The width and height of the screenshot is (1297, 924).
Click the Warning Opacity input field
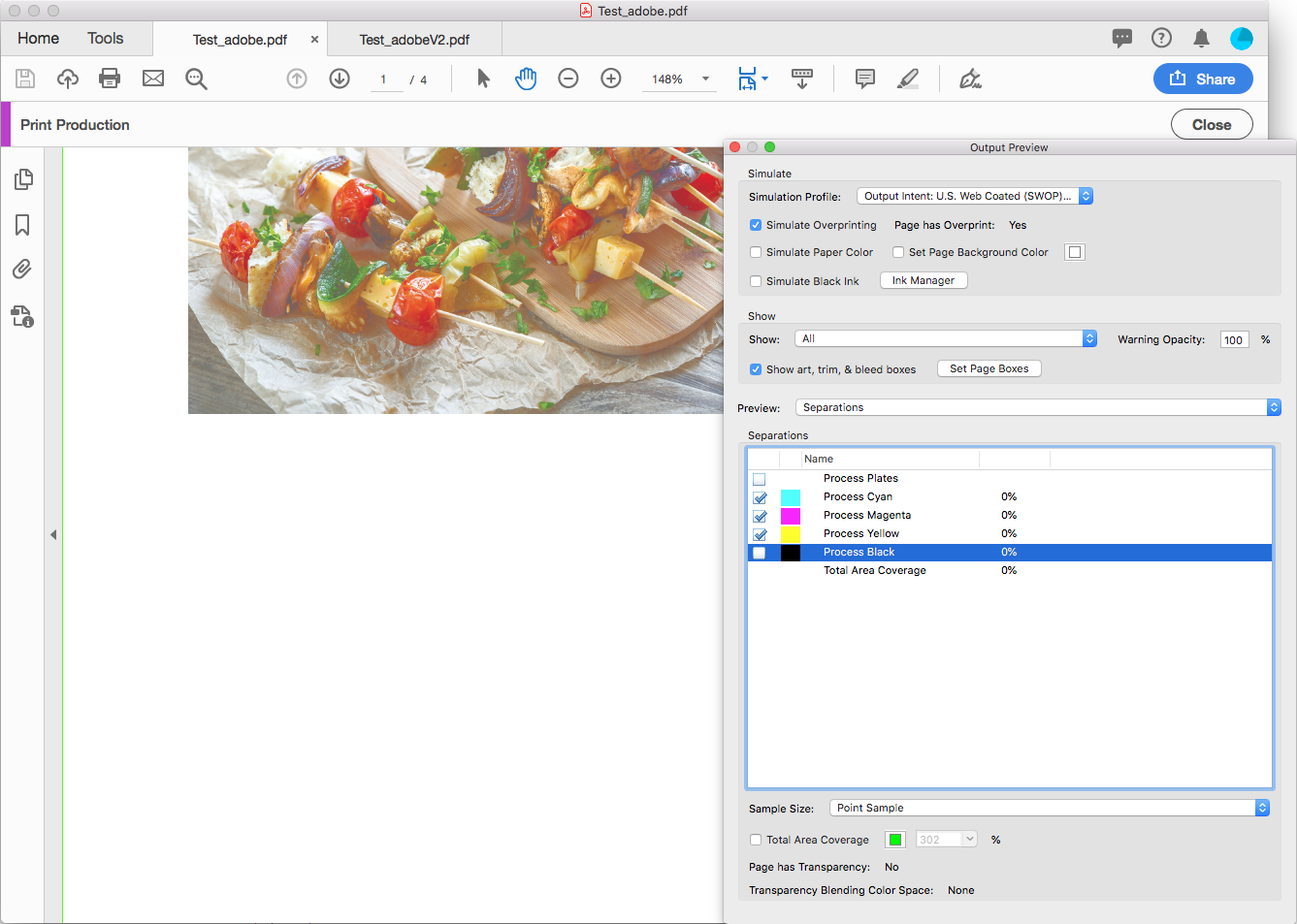click(x=1233, y=339)
